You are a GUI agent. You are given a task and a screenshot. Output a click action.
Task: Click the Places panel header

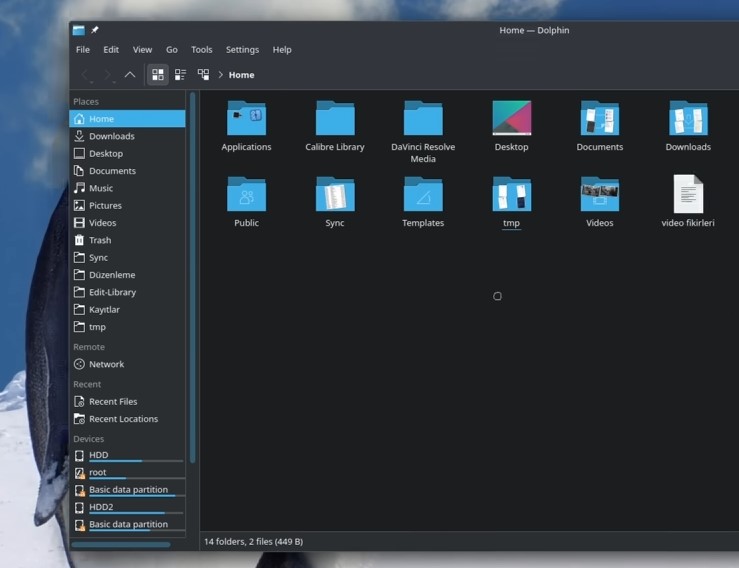[86, 101]
